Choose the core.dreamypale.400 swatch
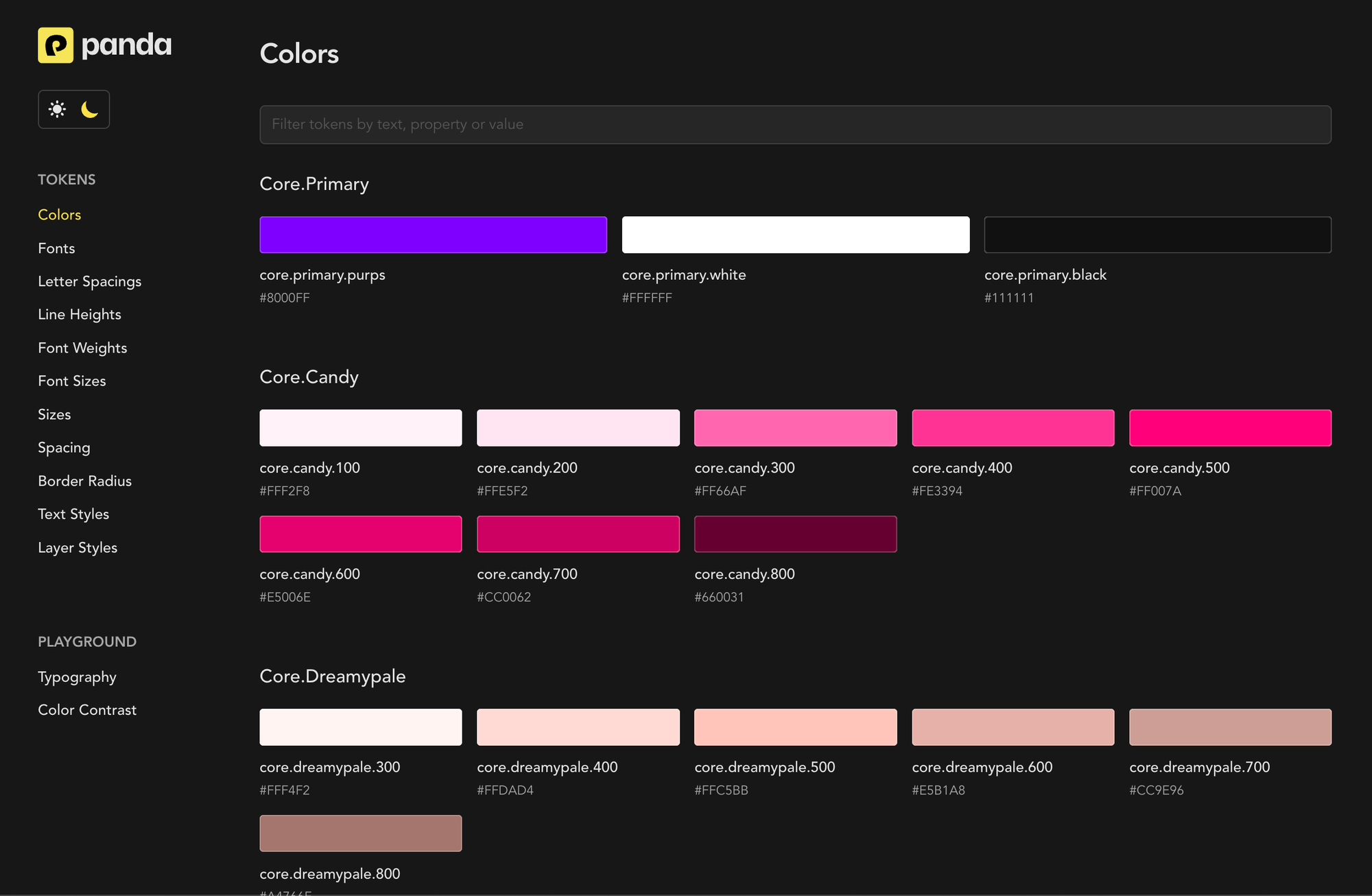1372x896 pixels. [x=578, y=727]
